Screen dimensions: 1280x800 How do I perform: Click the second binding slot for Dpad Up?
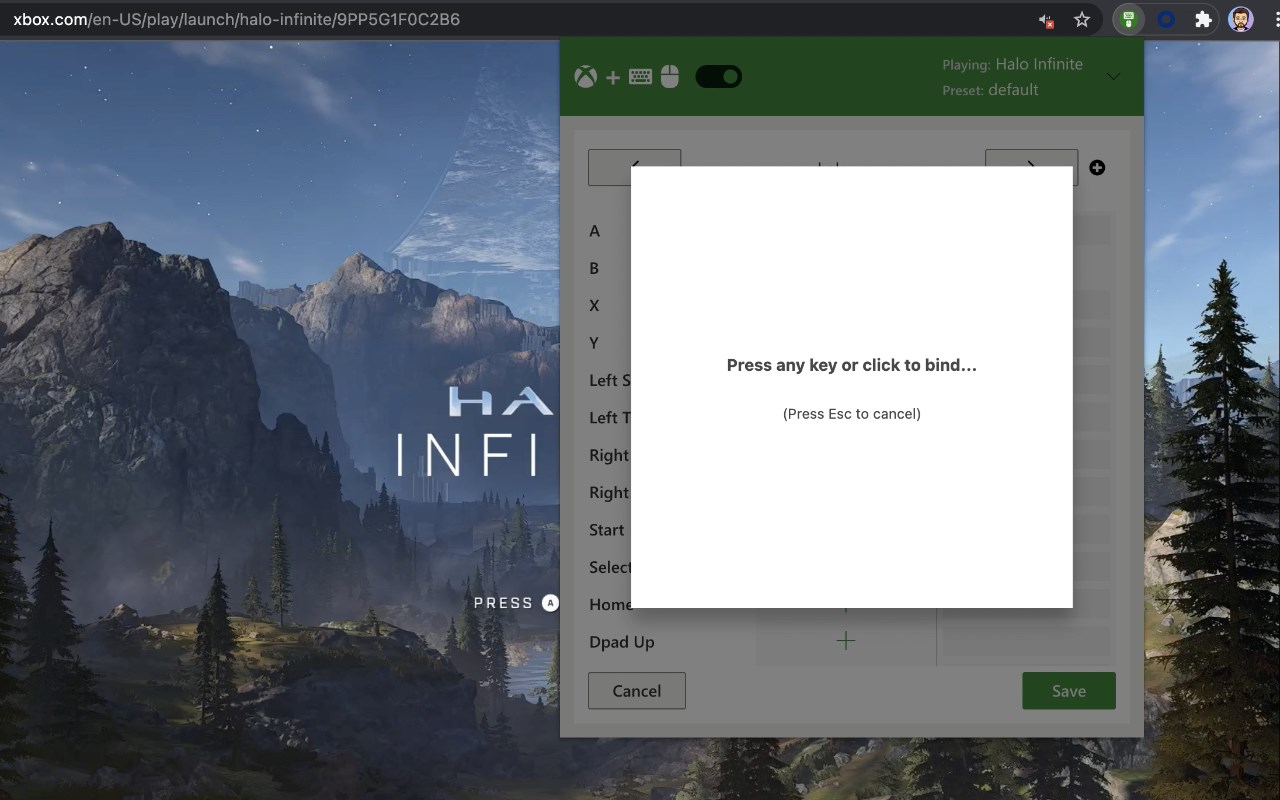[1027, 641]
